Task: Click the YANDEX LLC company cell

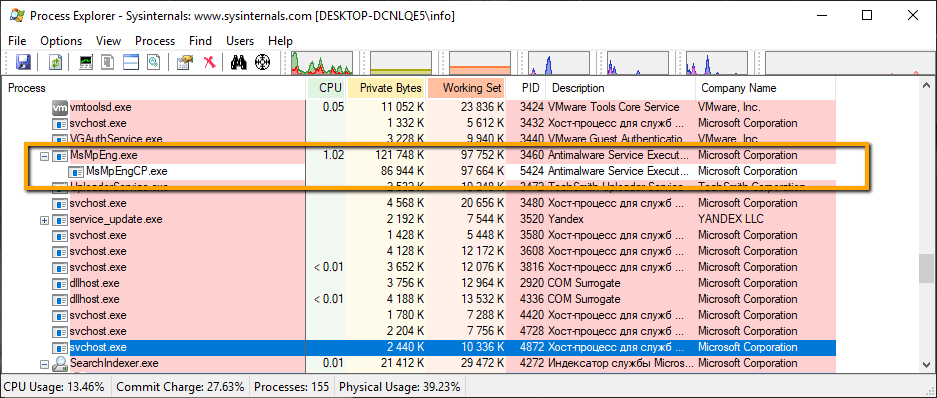Action: pos(732,219)
